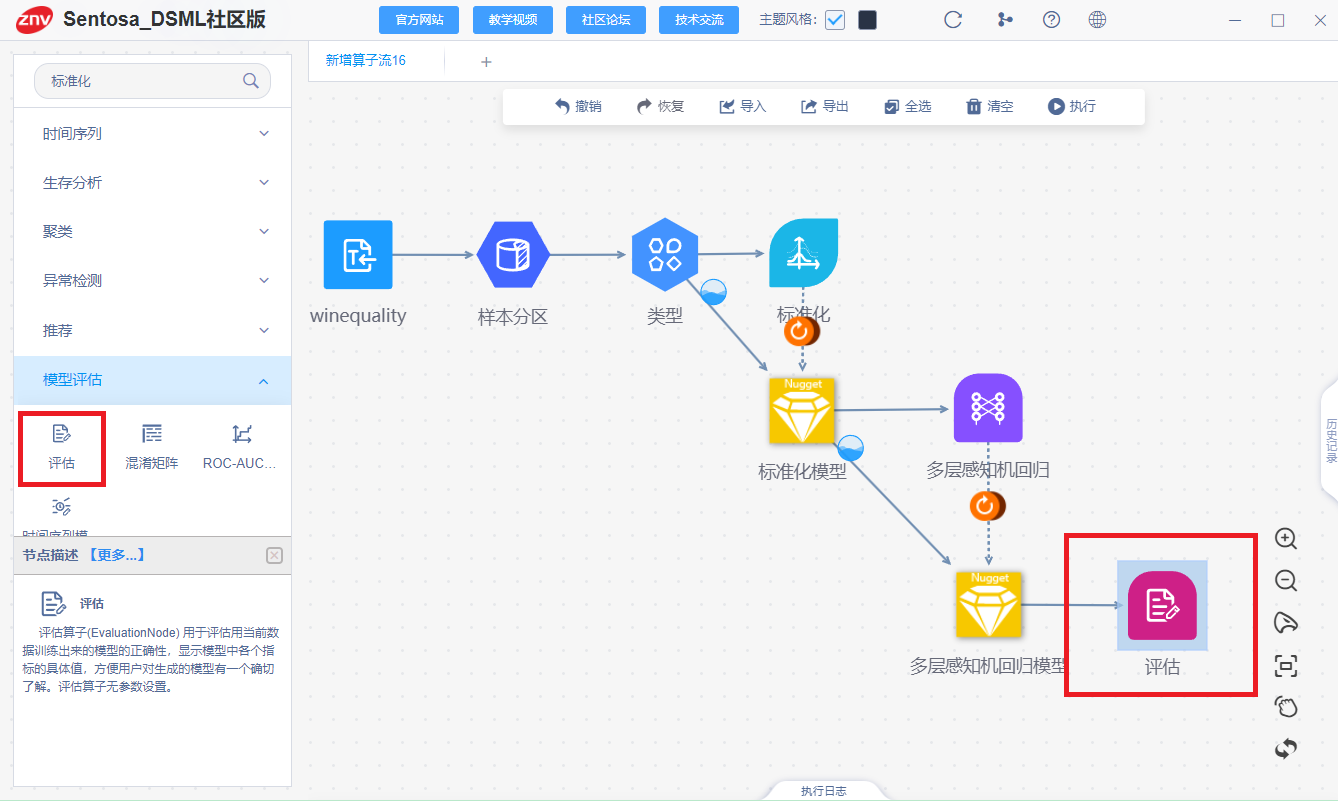
Task: Click 导出 export in the toolbar
Action: tap(825, 106)
